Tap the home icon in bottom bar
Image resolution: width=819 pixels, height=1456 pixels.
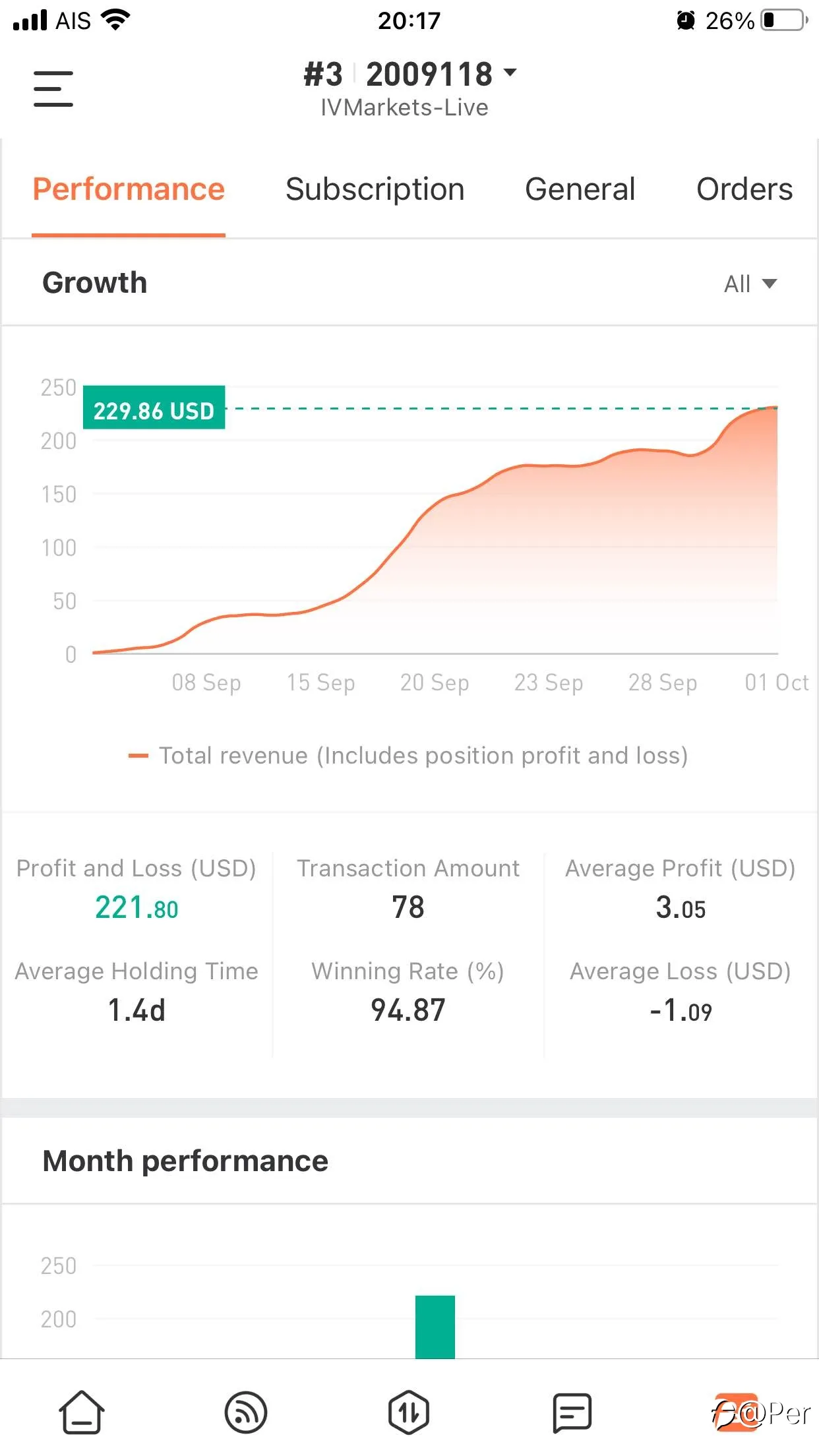pyautogui.click(x=82, y=1412)
